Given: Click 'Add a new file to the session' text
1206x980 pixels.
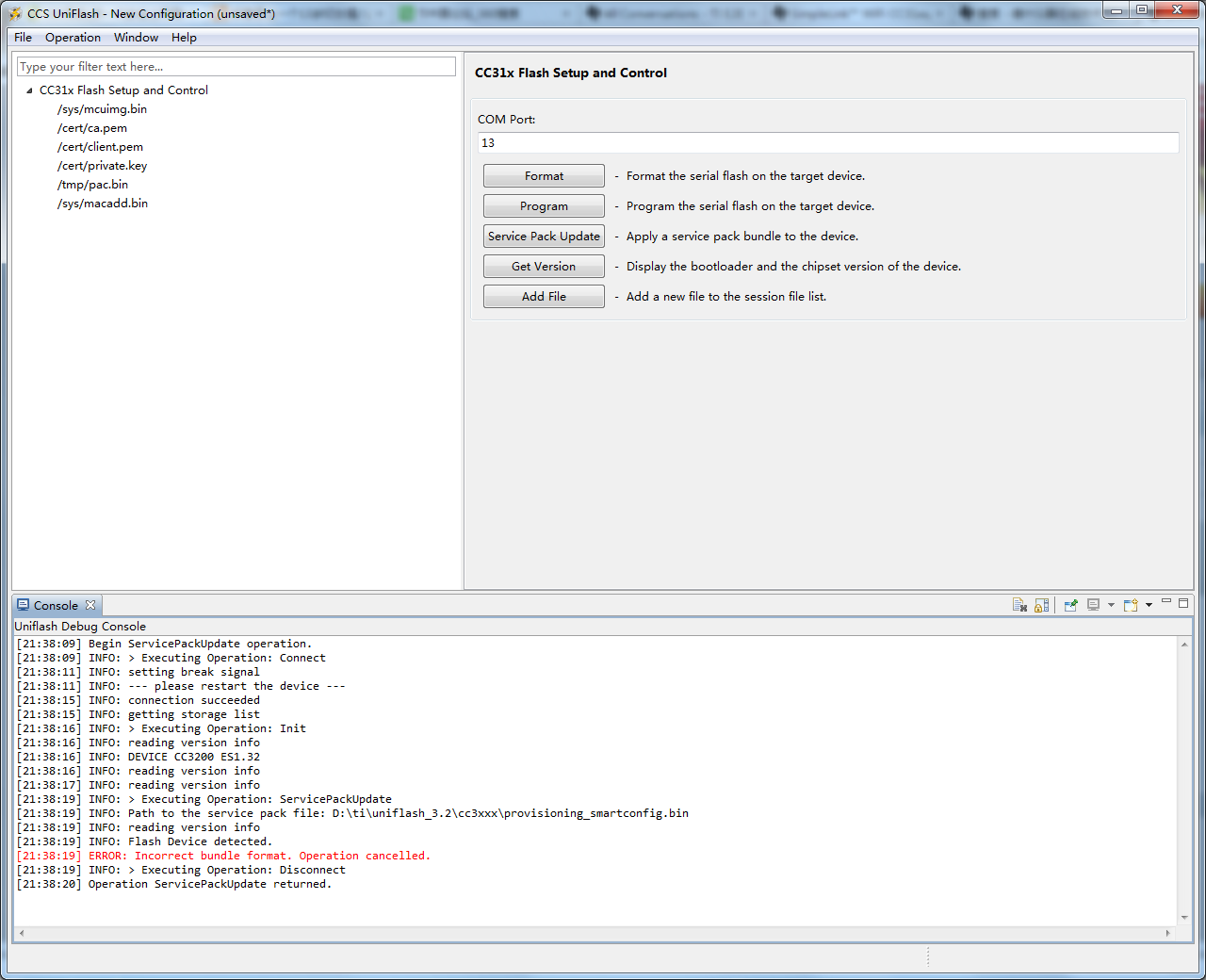Looking at the screenshot, I should (726, 297).
